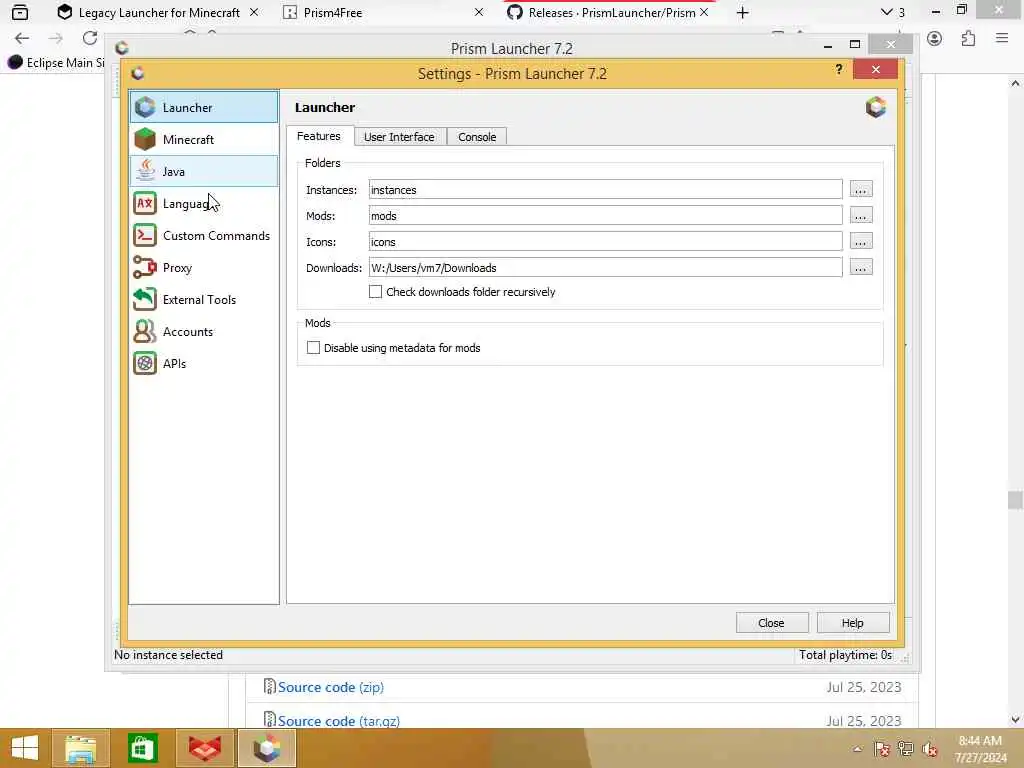Click the muted volume tray icon
Viewport: 1024px width, 768px height.
(x=929, y=749)
